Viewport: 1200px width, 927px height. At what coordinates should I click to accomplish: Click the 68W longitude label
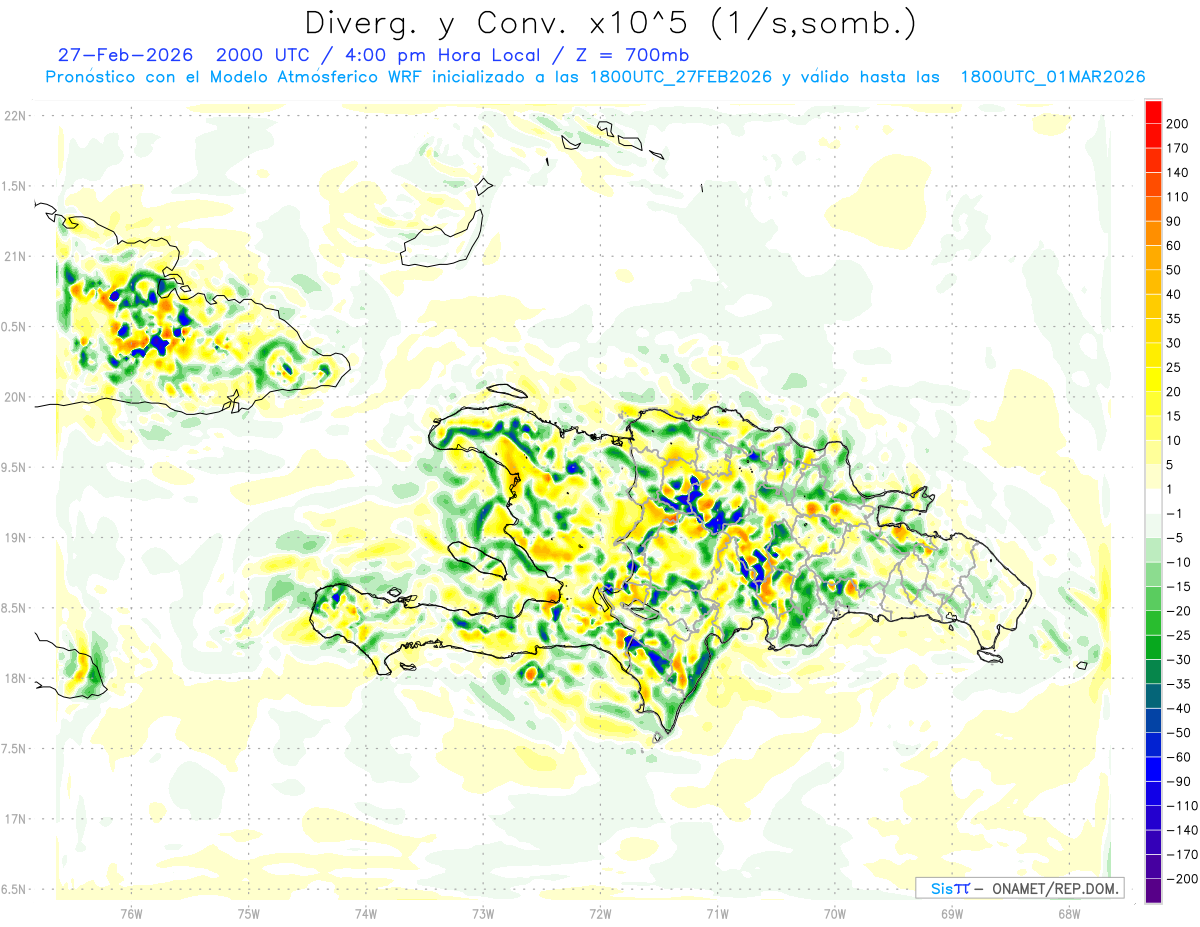pos(1069,914)
